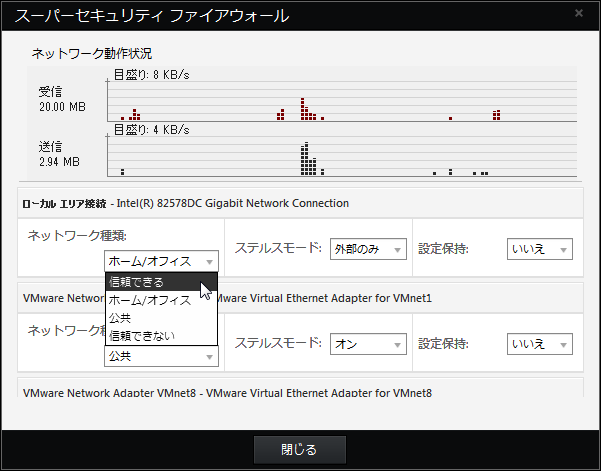Expand local area connection 設定保持 dropdown
Viewport: 601px width, 471px height.
coord(539,249)
